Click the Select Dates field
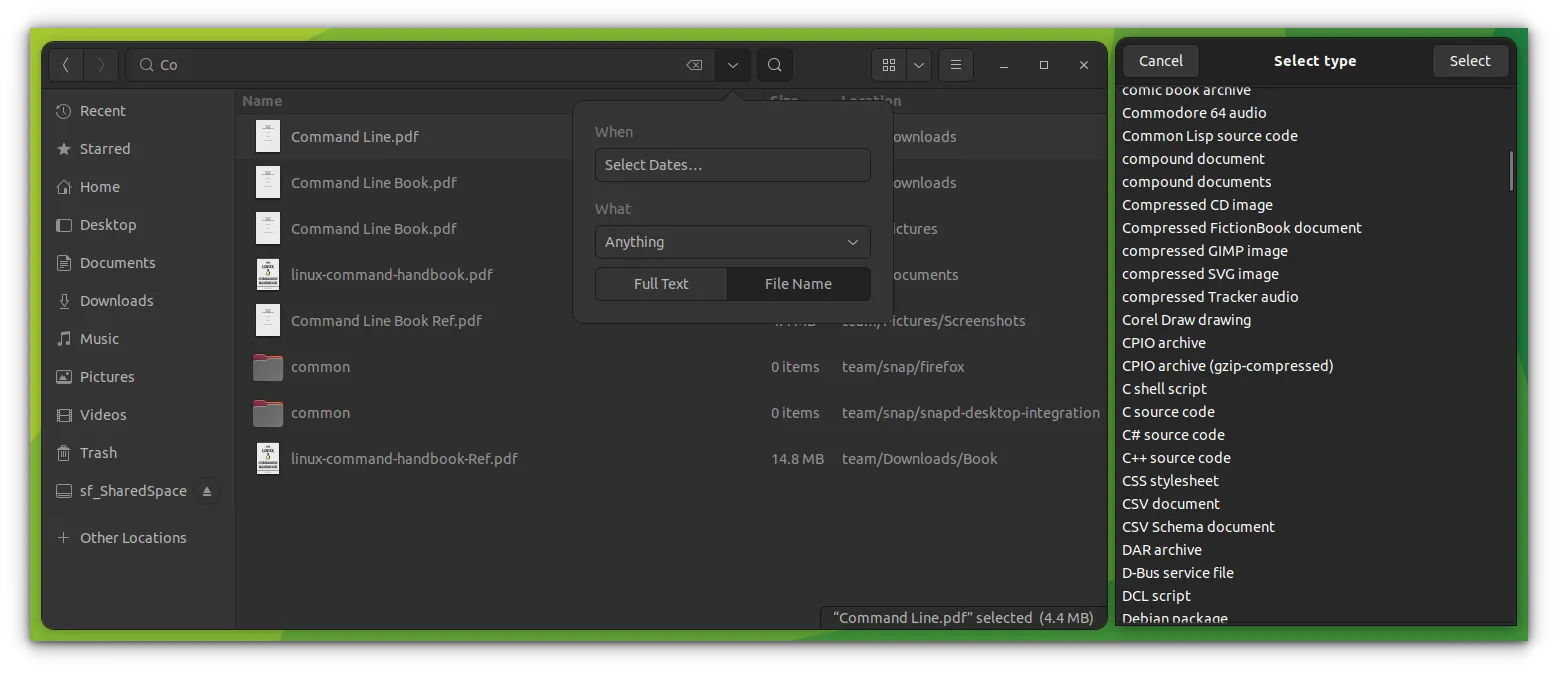This screenshot has width=1558, height=673. 732,165
